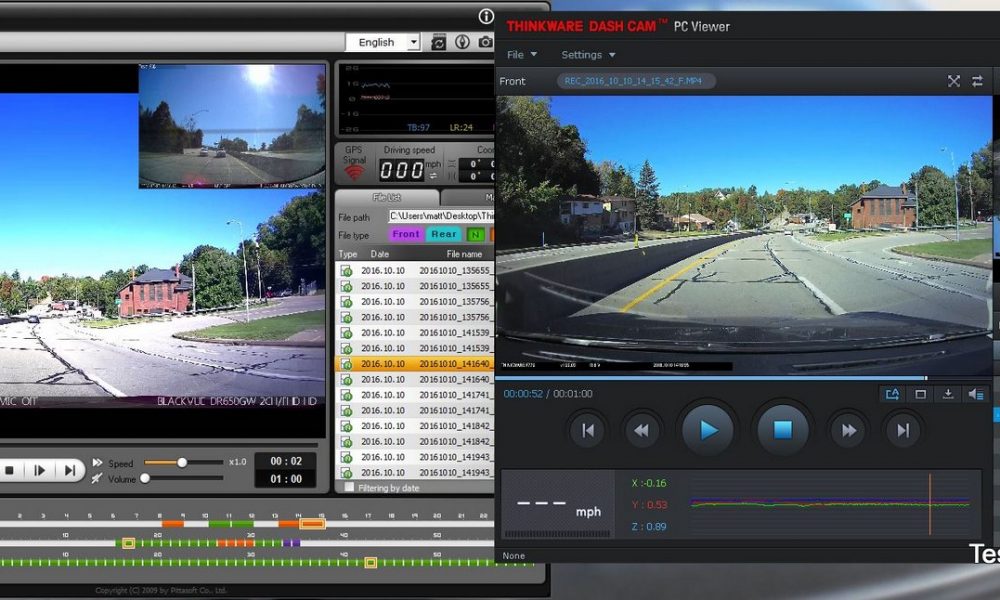Open the BlackVue info icon
This screenshot has height=600, width=1000.
click(x=486, y=17)
